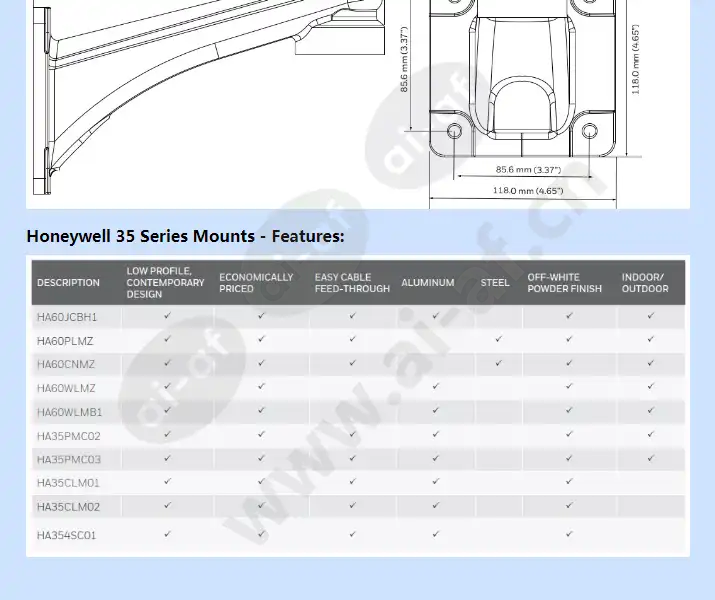Click the Indoor/Outdoor checkmark in HA60CNMZ row
This screenshot has width=715, height=600.
(651, 363)
